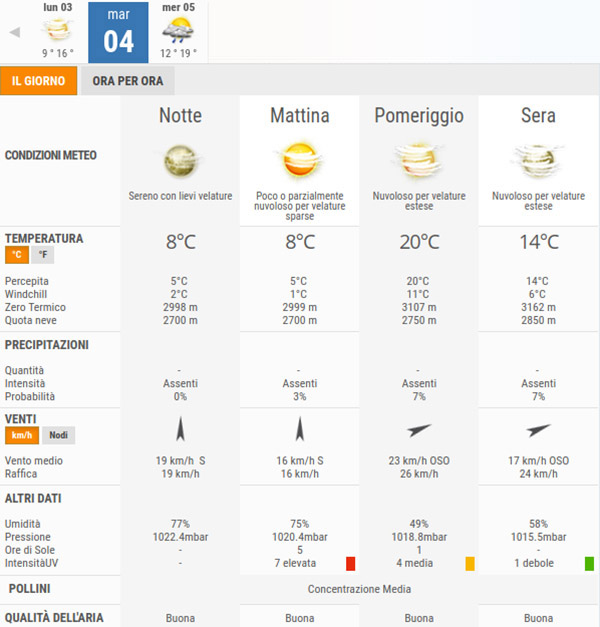
Task: Click '19 km/h S' wind value
Action: (180, 461)
